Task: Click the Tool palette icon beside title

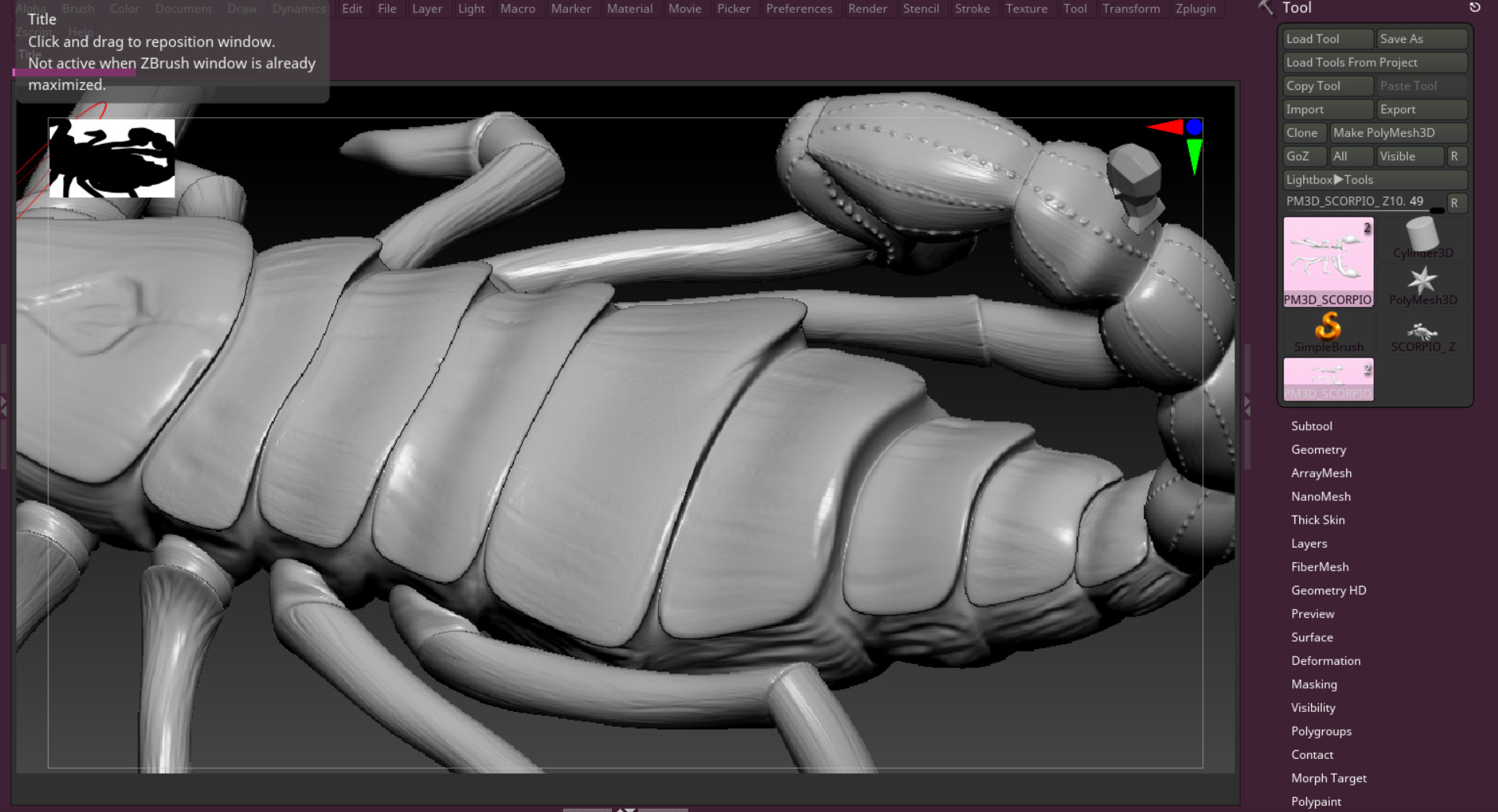Action: tap(1266, 8)
